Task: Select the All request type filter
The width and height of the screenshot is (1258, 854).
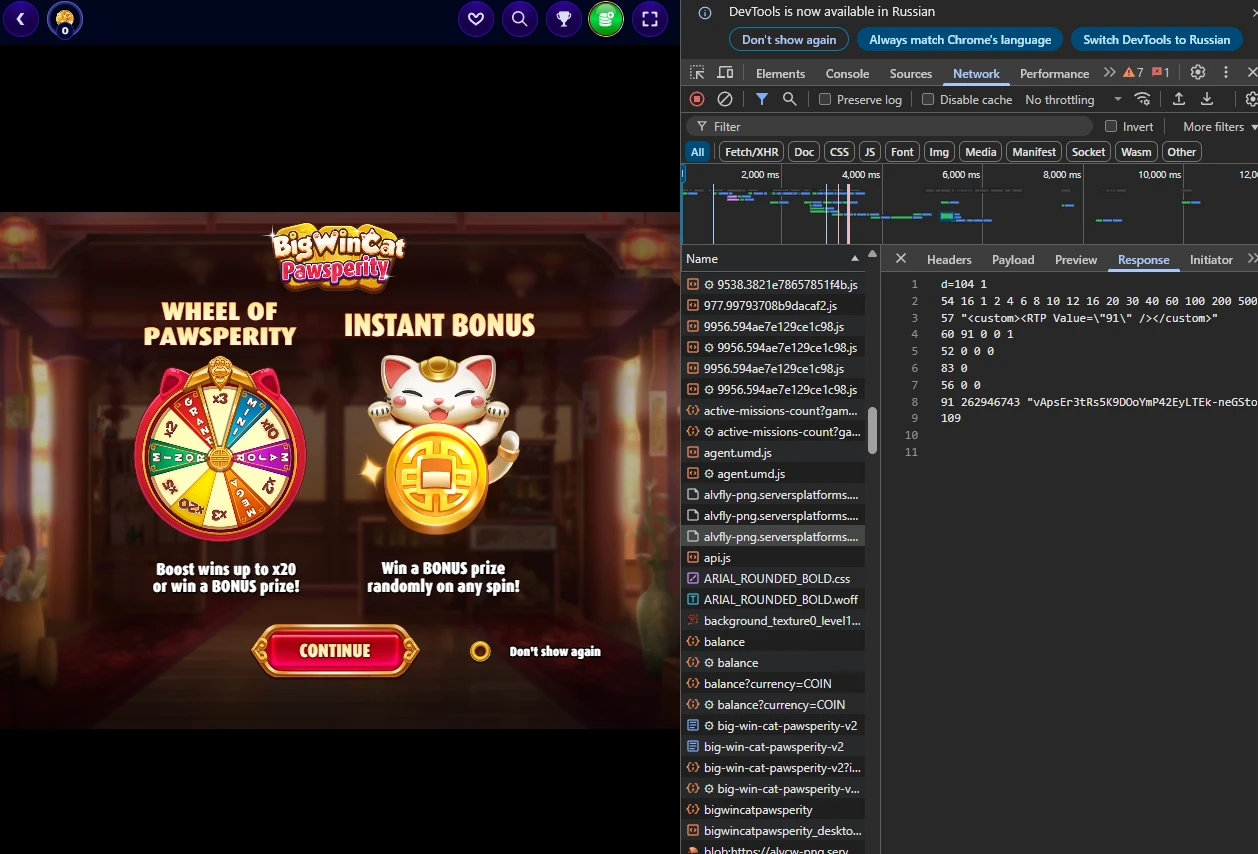Action: click(697, 152)
